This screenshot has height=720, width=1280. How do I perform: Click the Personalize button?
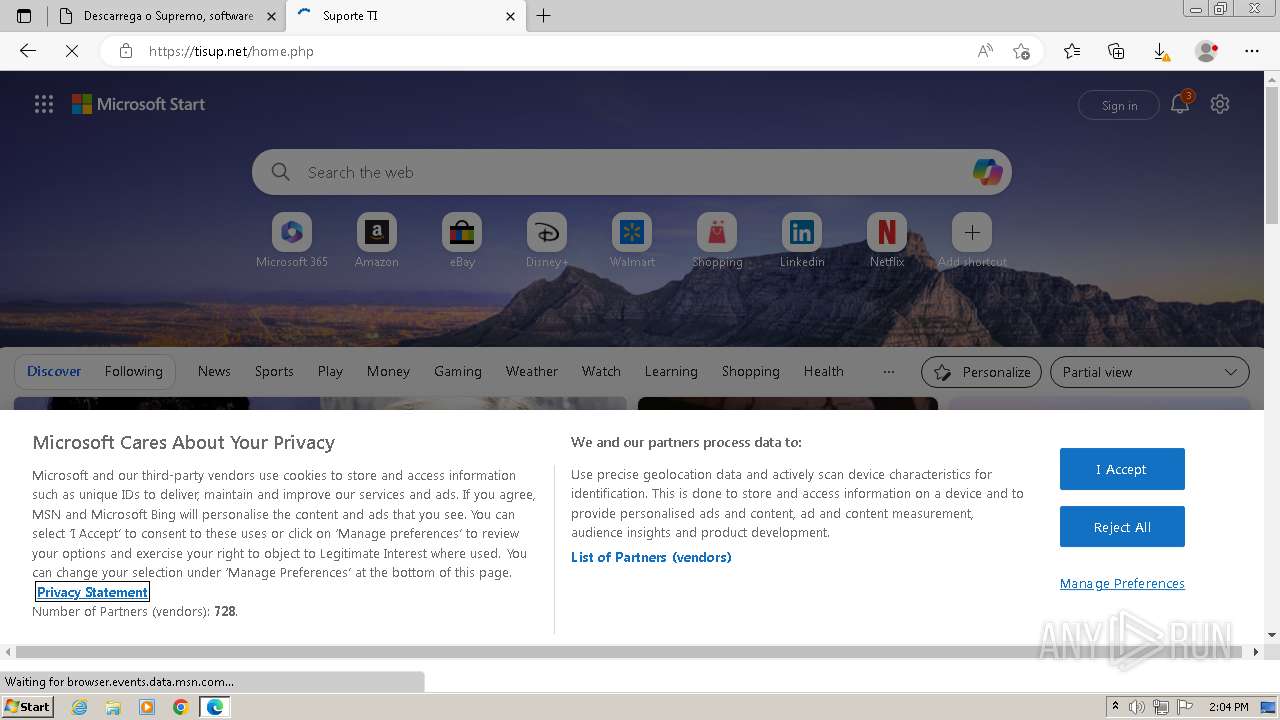tap(981, 372)
